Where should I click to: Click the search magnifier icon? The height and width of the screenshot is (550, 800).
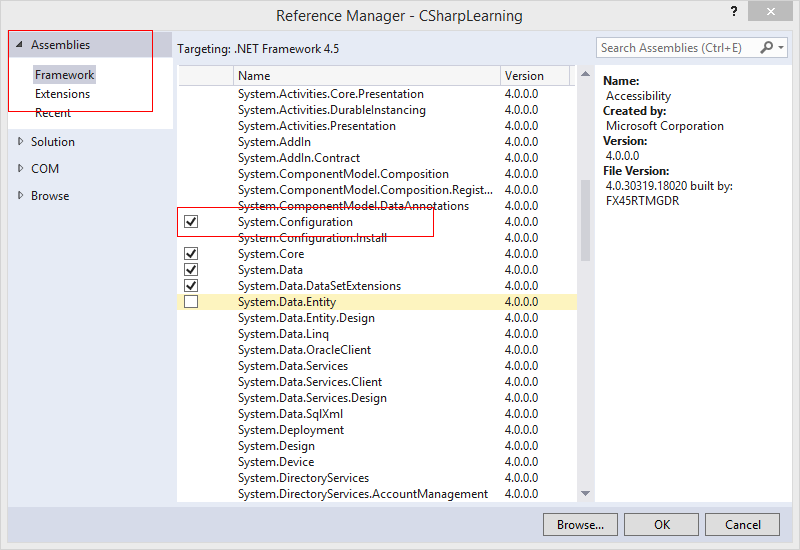[767, 48]
